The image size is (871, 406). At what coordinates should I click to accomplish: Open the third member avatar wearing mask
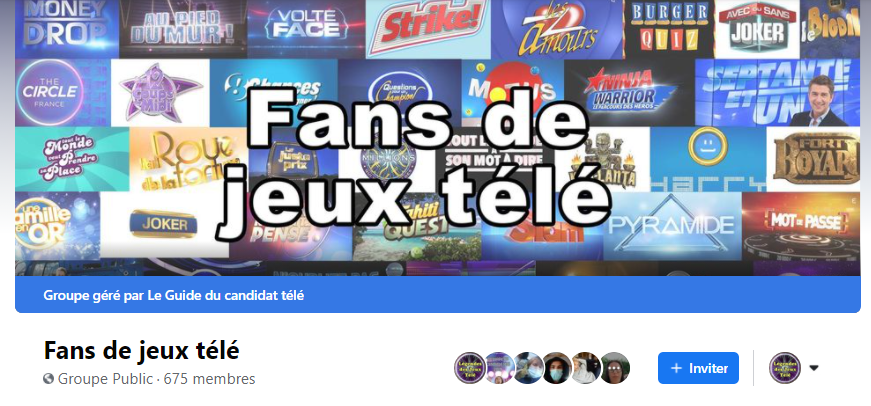(x=528, y=368)
